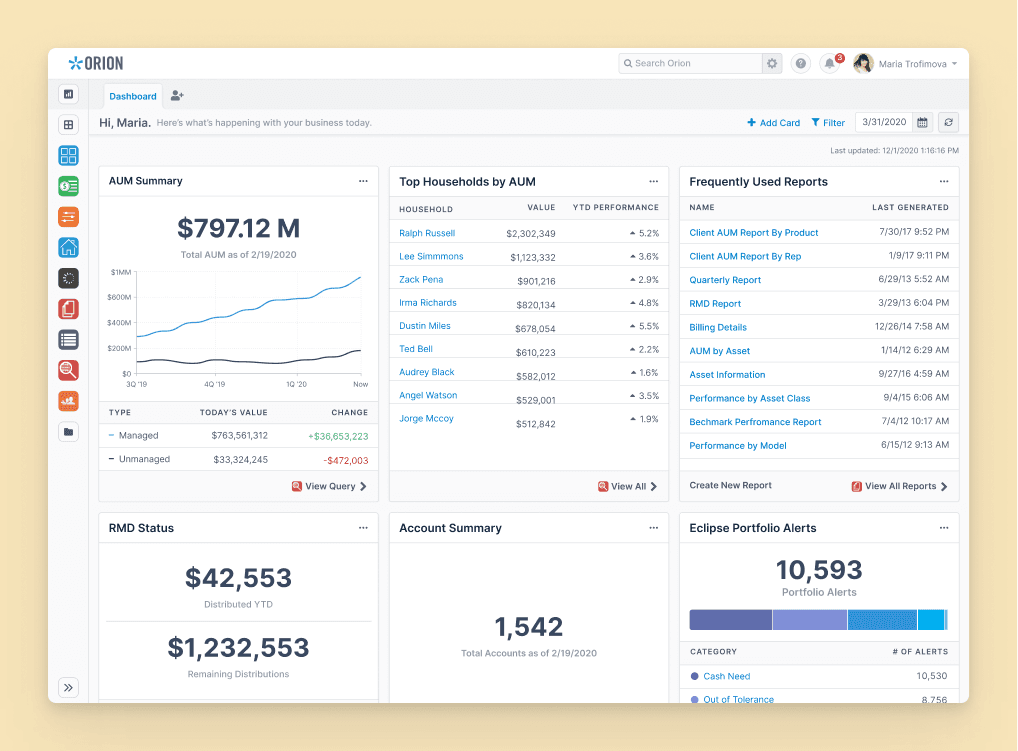Screen dimensions: 1018x751
Task: Open Billing Details report
Action: pyautogui.click(x=718, y=327)
